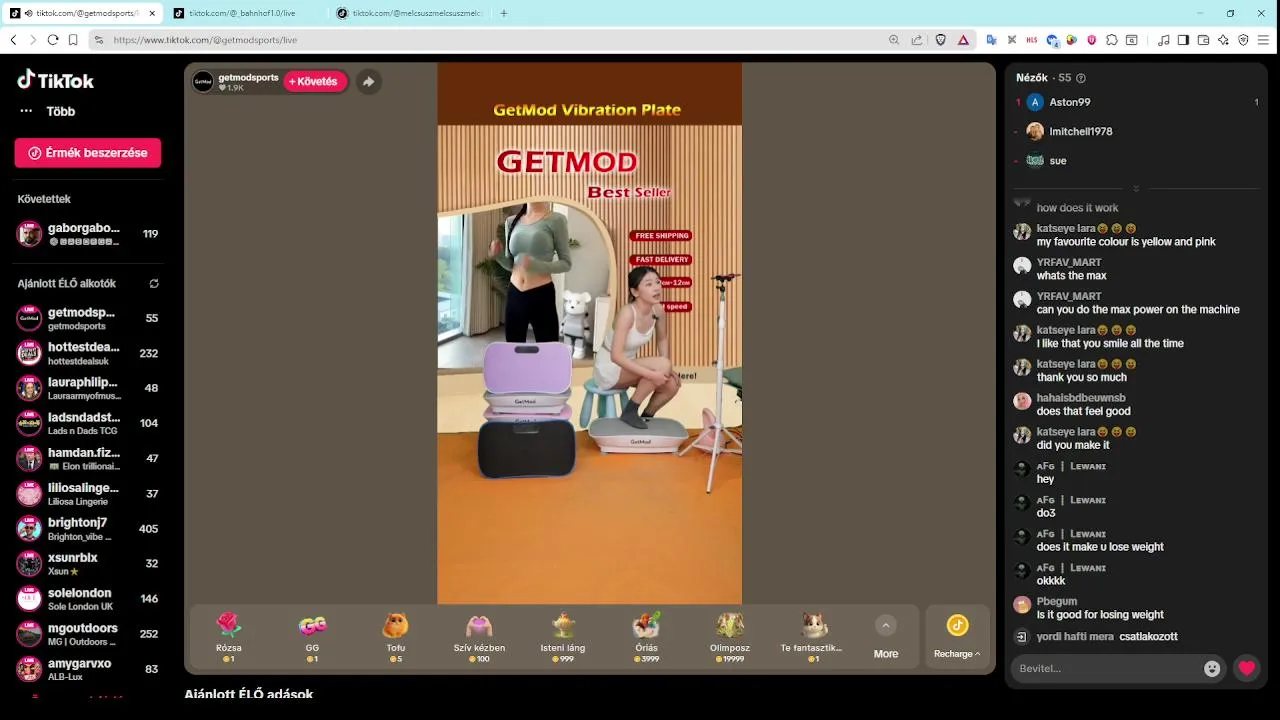Open the HLS extension icon
The height and width of the screenshot is (720, 1280).
(x=1032, y=40)
